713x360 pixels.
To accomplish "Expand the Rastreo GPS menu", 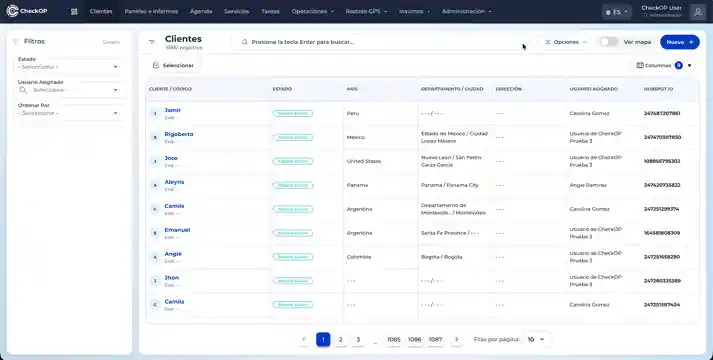I will click(366, 11).
